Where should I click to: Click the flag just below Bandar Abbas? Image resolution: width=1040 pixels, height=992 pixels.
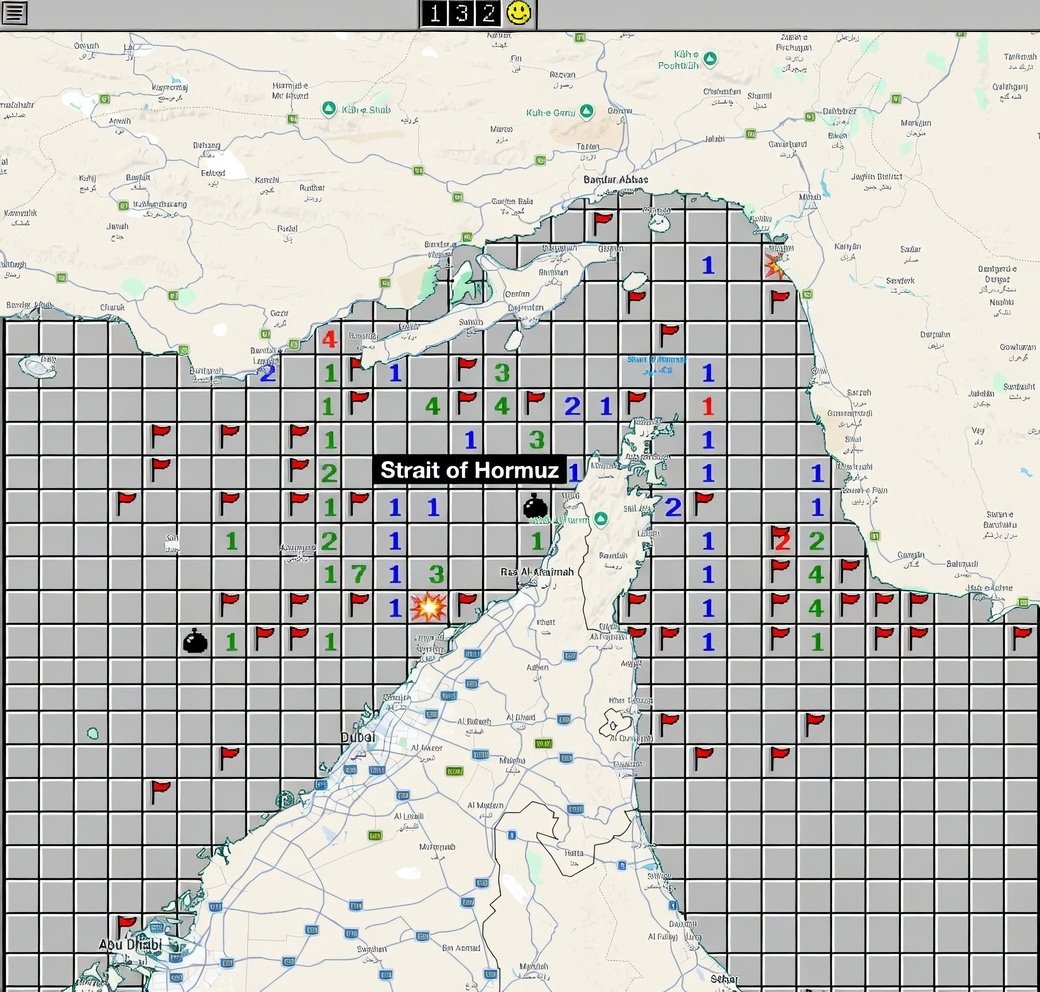602,223
